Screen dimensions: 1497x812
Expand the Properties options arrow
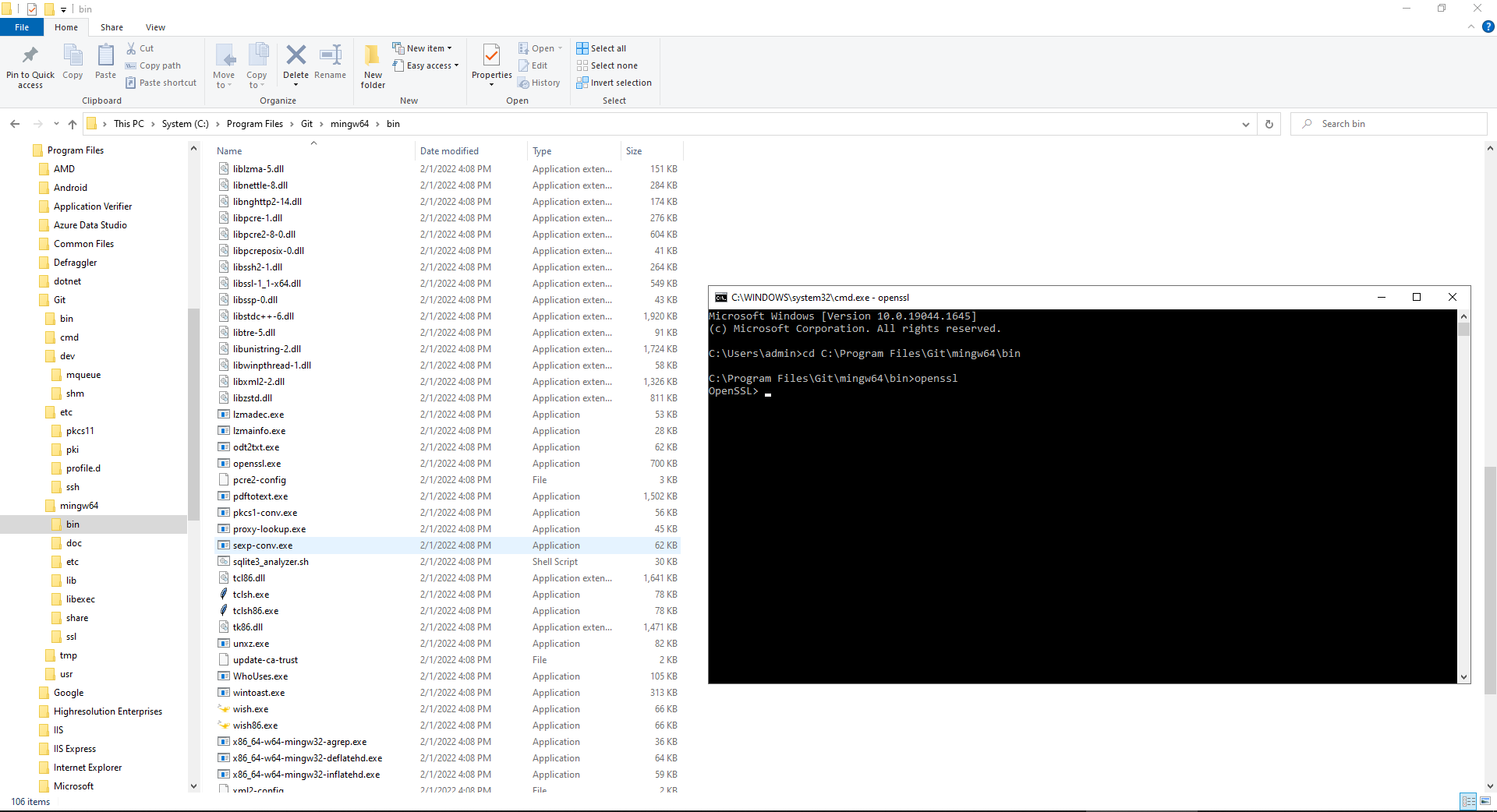491,85
